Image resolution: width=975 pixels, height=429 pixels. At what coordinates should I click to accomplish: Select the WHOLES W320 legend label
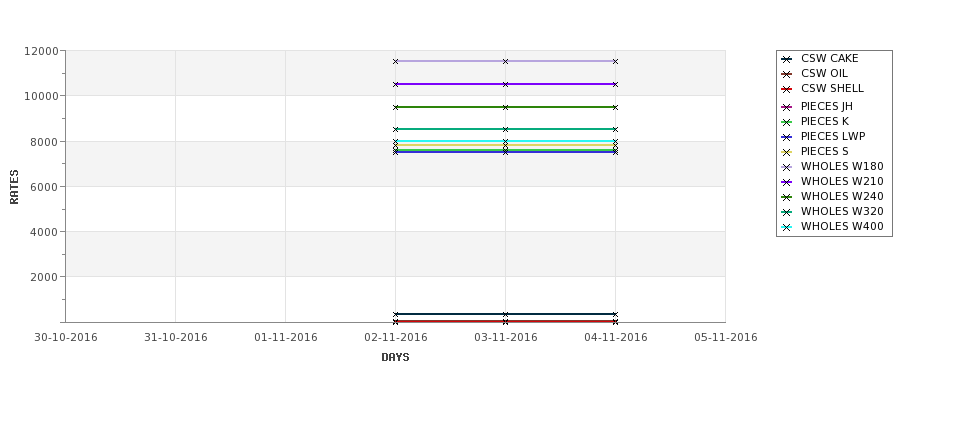842,211
